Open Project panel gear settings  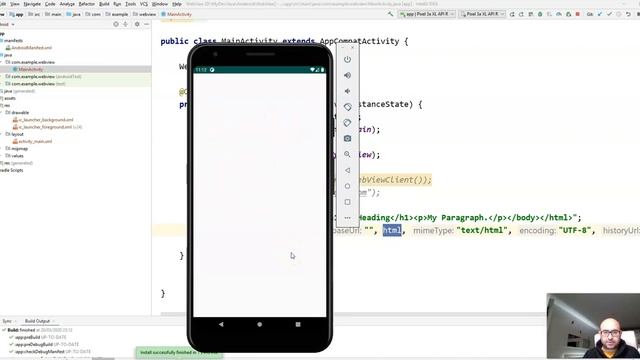(137, 24)
